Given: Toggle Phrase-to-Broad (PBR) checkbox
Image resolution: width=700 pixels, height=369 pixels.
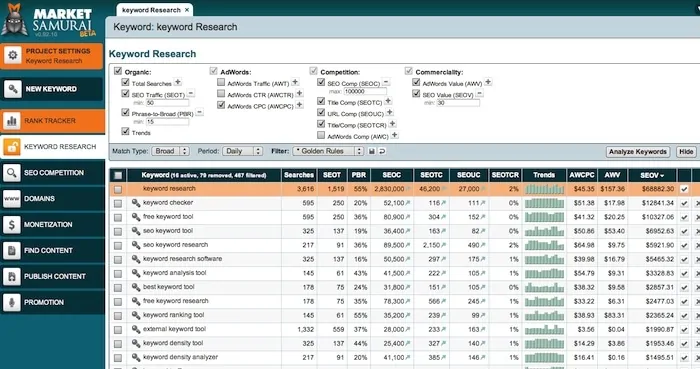Looking at the screenshot, I should pos(125,112).
